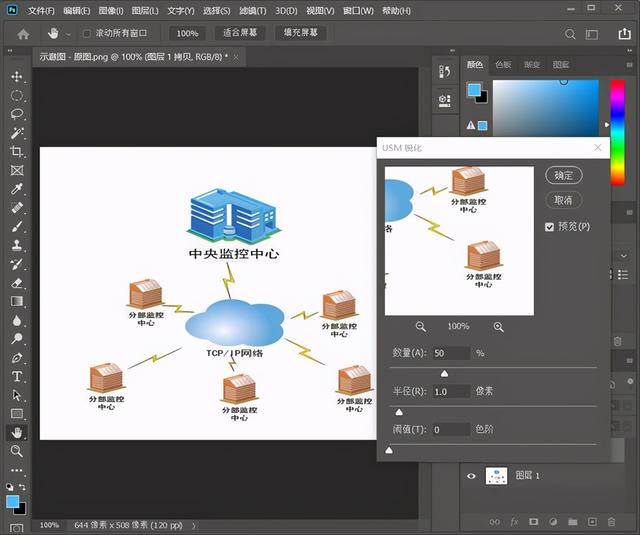Select the Crop tool
640x535 pixels.
point(17,151)
